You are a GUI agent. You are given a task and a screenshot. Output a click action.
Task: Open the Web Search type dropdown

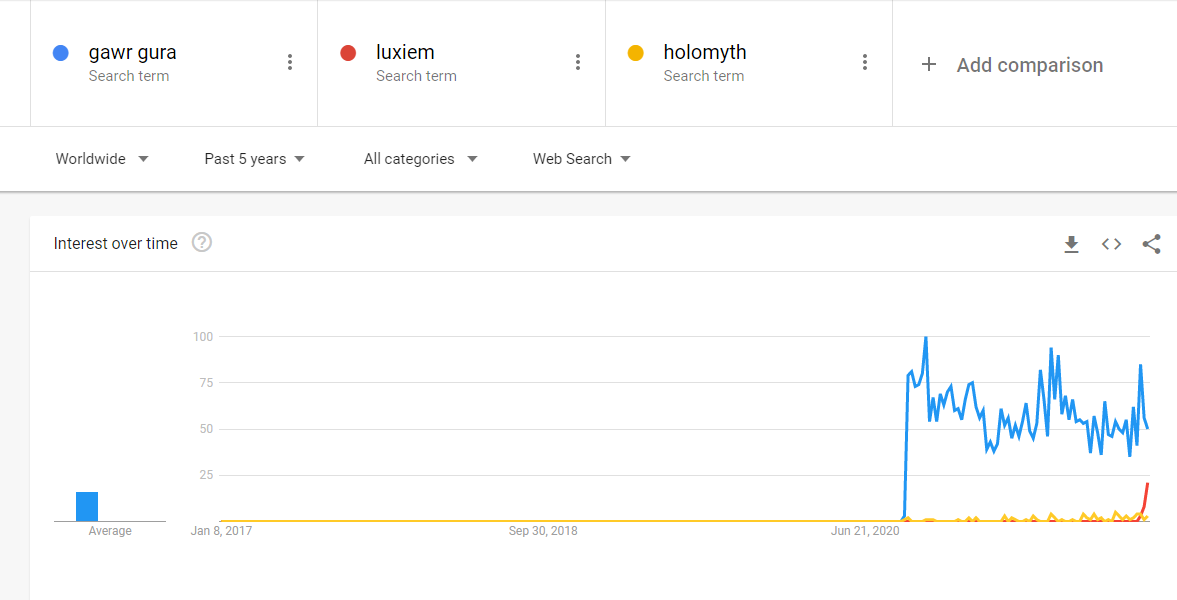(x=581, y=159)
